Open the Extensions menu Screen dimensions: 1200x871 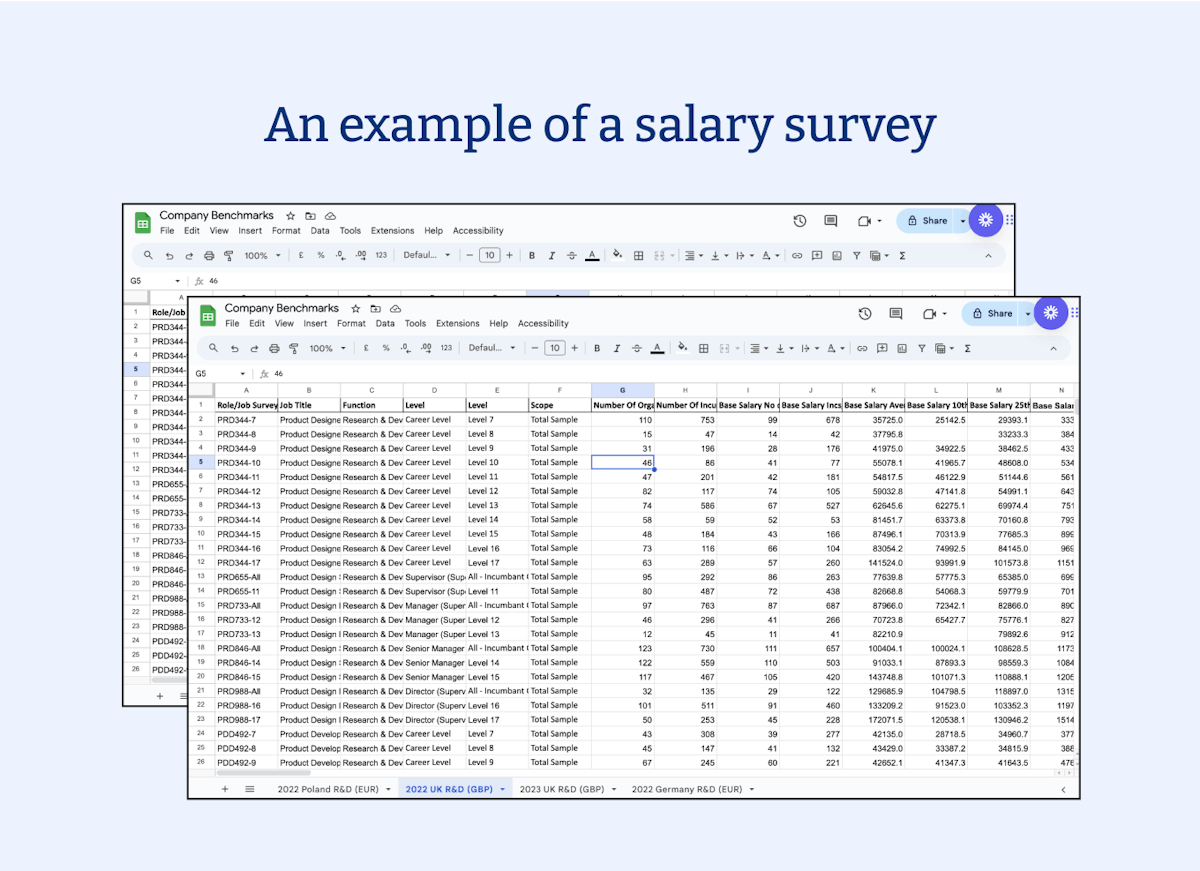[x=457, y=323]
